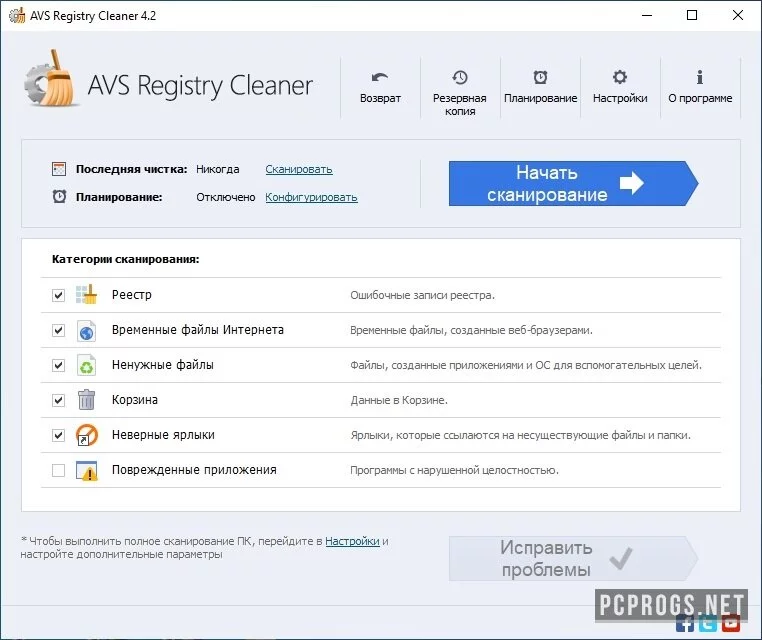
Task: Select the Поврежденные приложения category name
Action: coord(194,470)
